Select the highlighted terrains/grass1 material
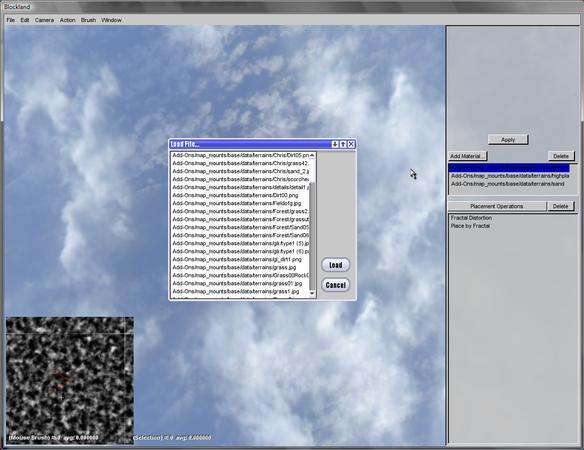The width and height of the screenshot is (584, 450). (x=509, y=168)
